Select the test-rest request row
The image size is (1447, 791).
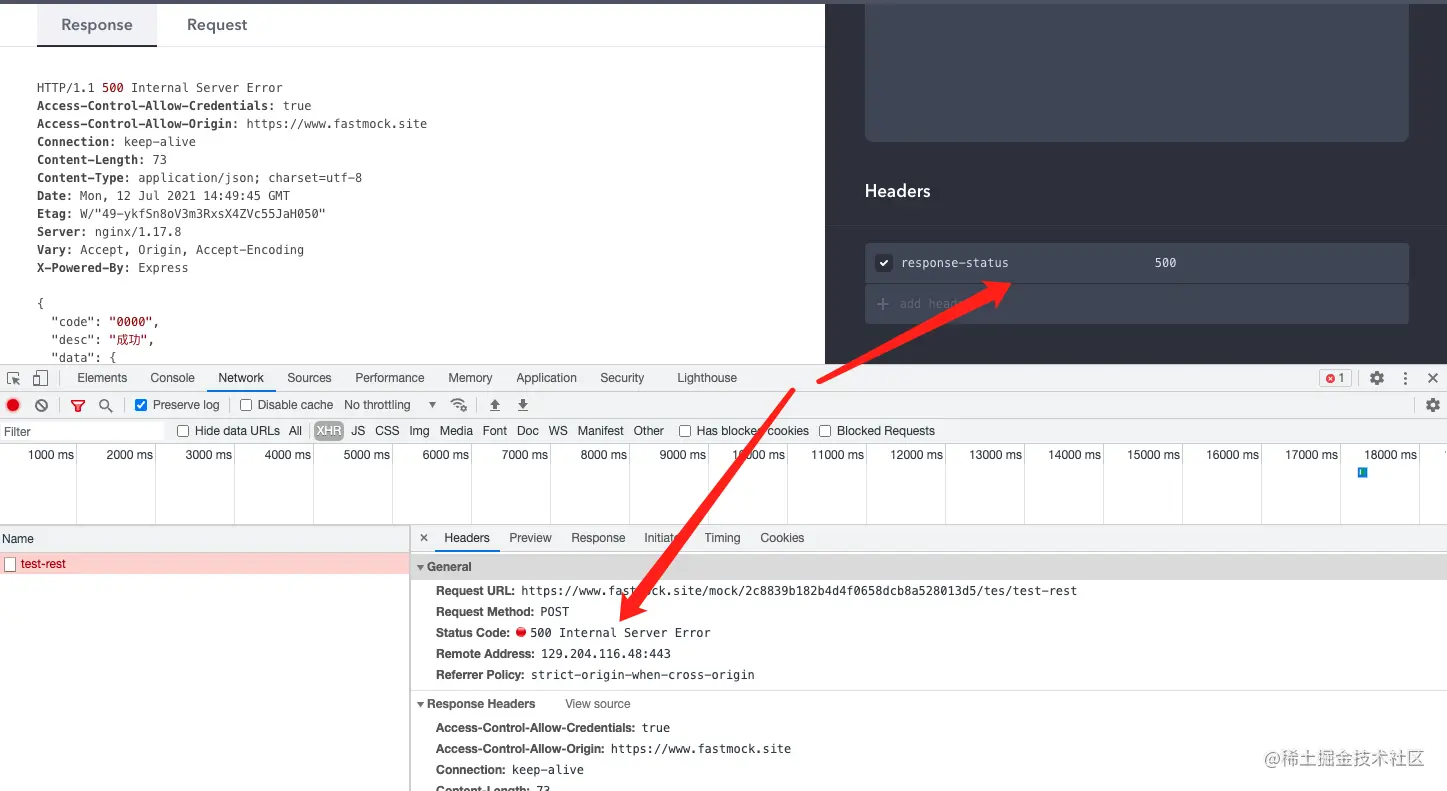204,564
